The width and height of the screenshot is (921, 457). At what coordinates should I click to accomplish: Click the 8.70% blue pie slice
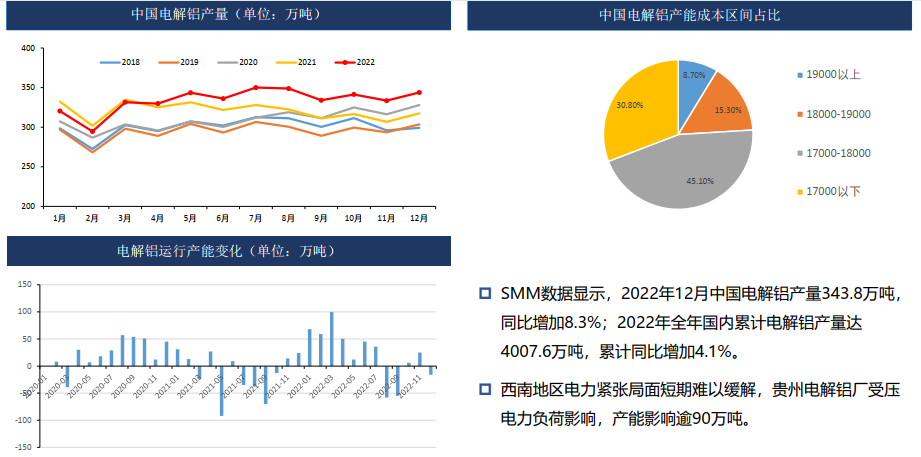695,80
